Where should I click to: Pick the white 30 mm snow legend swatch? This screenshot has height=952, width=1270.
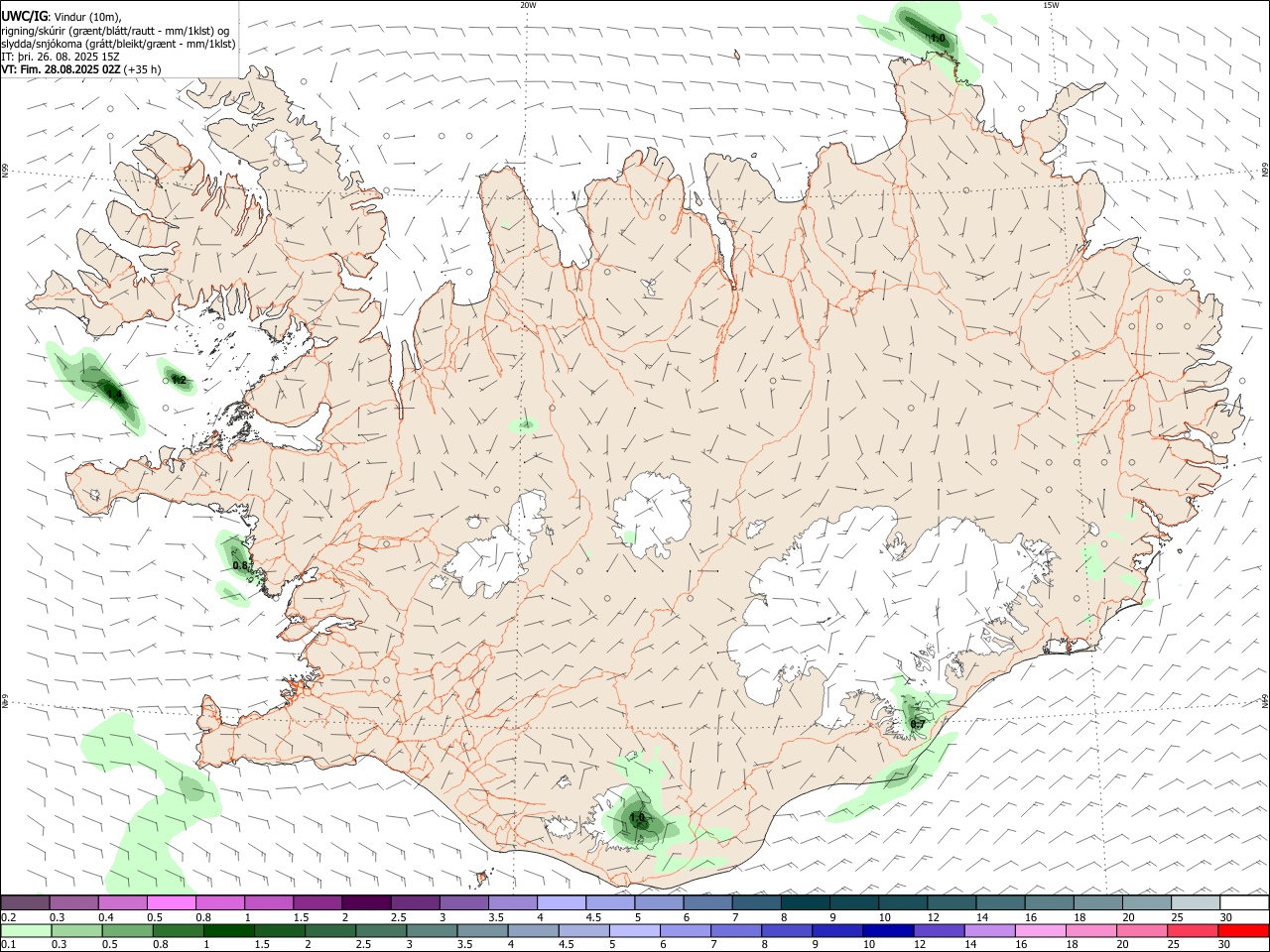coord(1244,902)
